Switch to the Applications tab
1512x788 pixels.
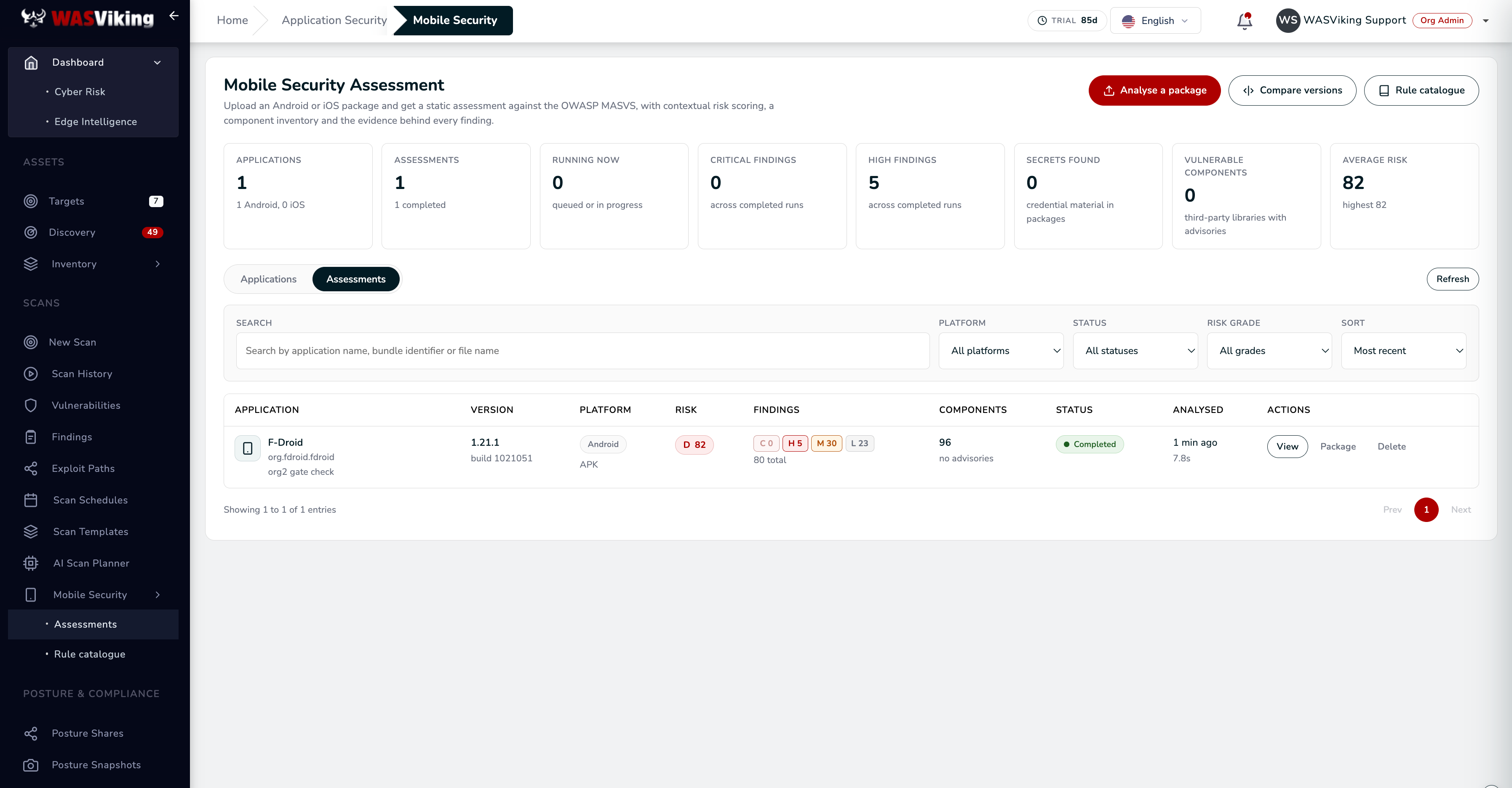click(x=268, y=279)
